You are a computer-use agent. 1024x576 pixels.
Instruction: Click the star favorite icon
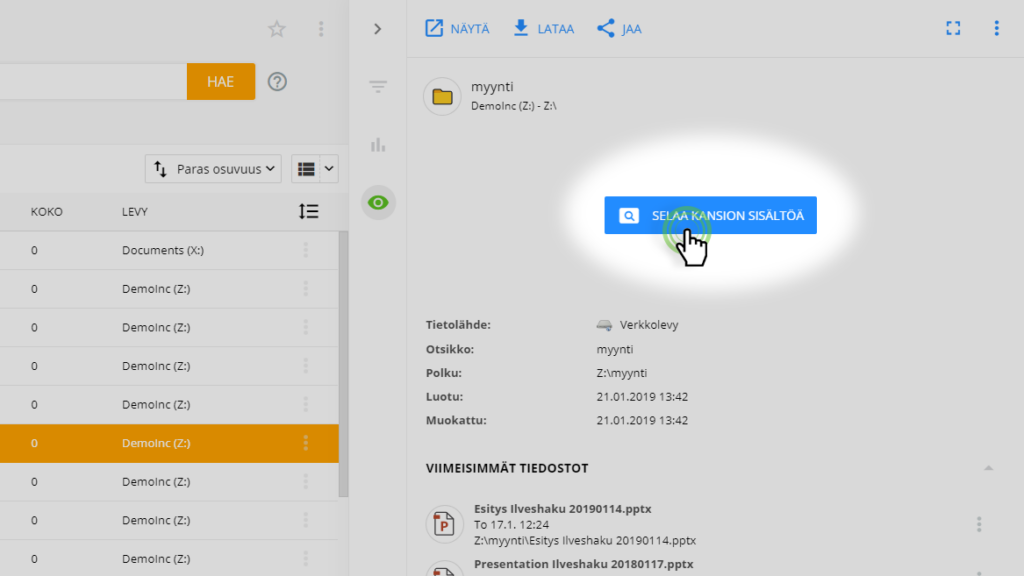pos(277,29)
